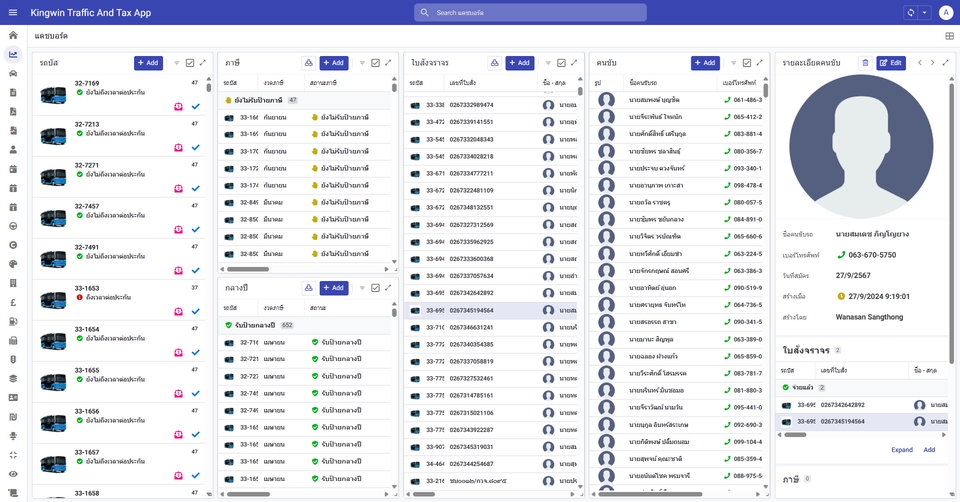The width and height of the screenshot is (960, 502).
Task: Click the Edit button in driver details
Action: [x=890, y=63]
